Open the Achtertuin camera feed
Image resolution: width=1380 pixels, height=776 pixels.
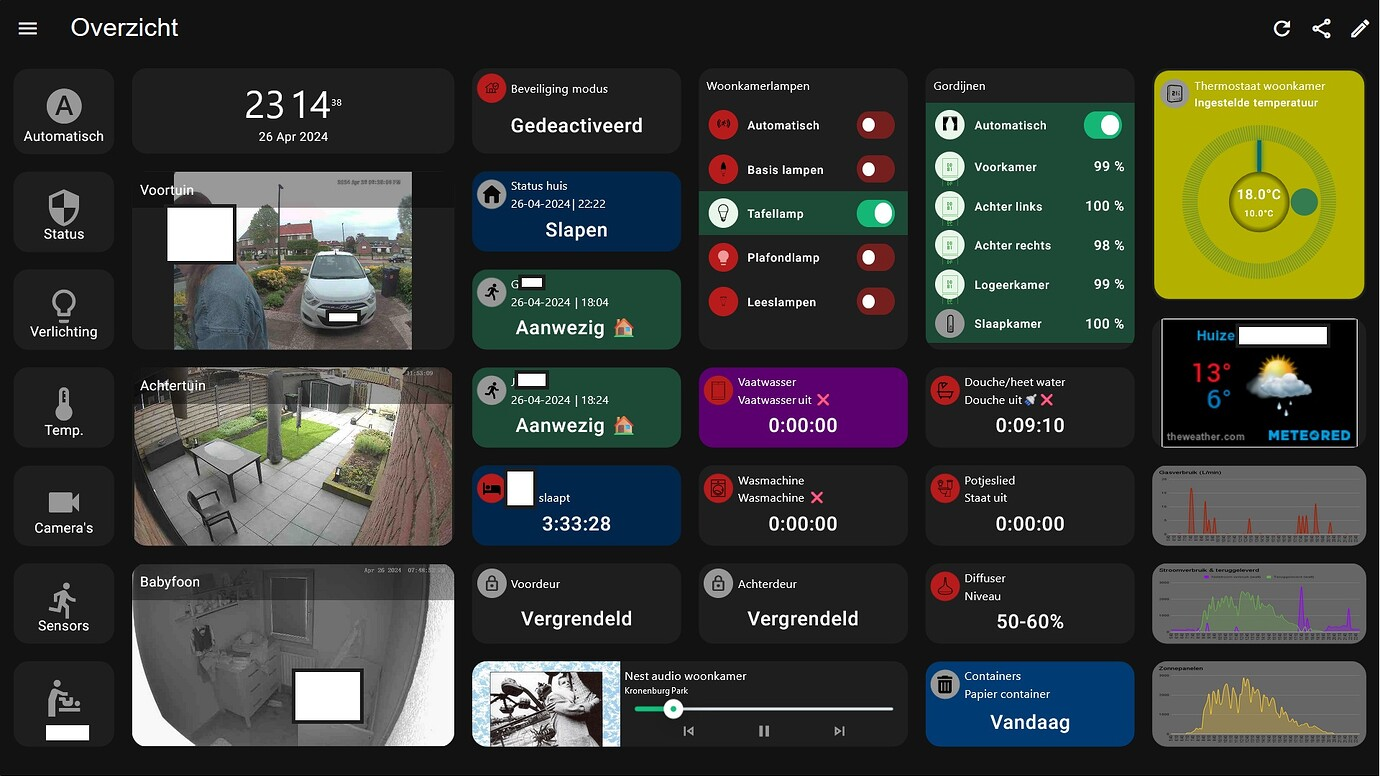click(293, 457)
